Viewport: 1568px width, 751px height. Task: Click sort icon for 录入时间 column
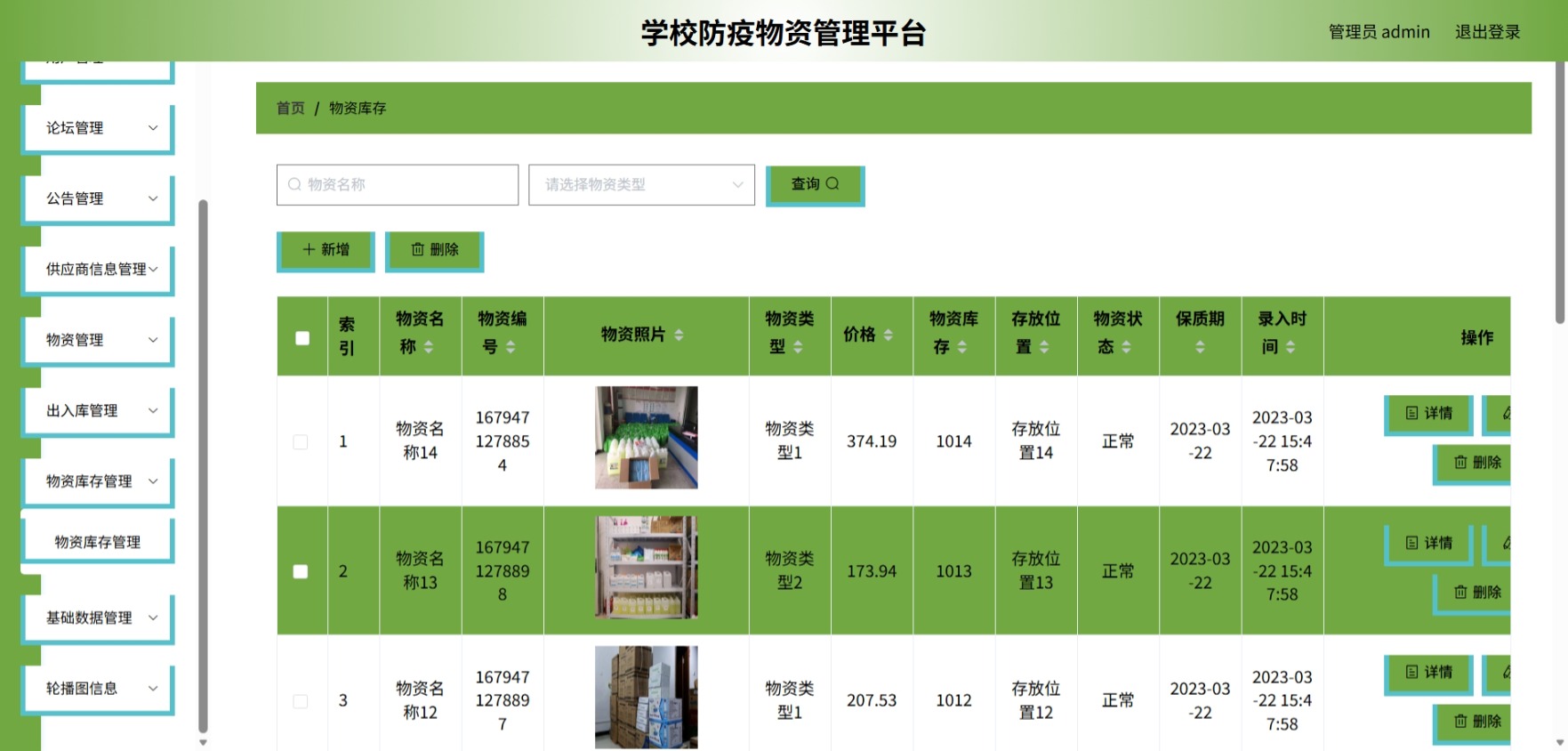pyautogui.click(x=1291, y=347)
